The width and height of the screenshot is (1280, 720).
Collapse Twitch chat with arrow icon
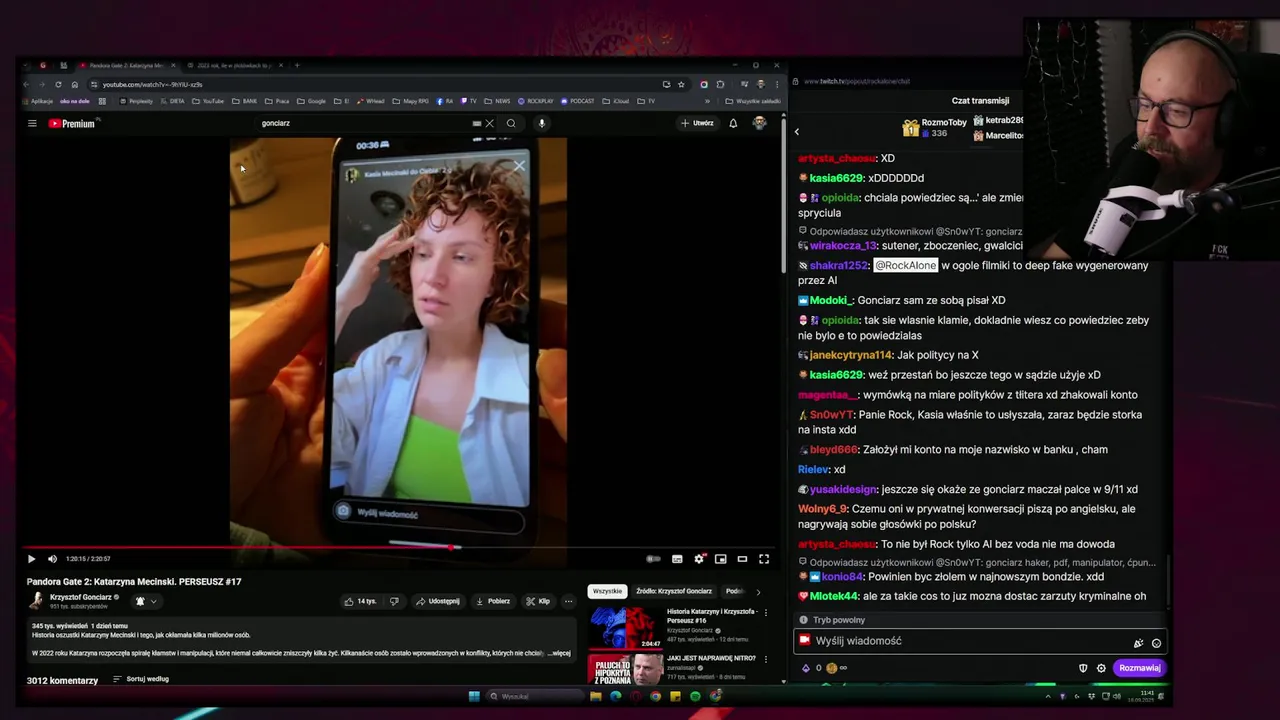797,132
